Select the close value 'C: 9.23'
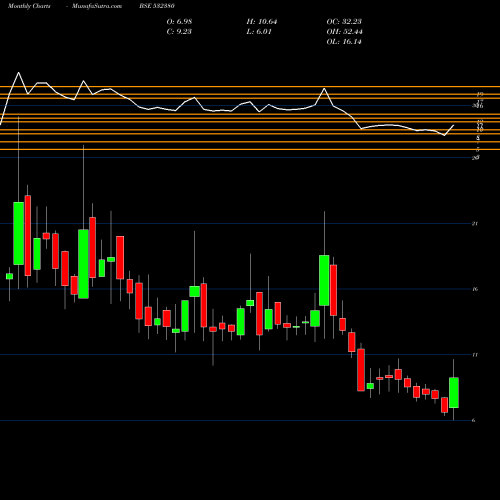 point(179,32)
